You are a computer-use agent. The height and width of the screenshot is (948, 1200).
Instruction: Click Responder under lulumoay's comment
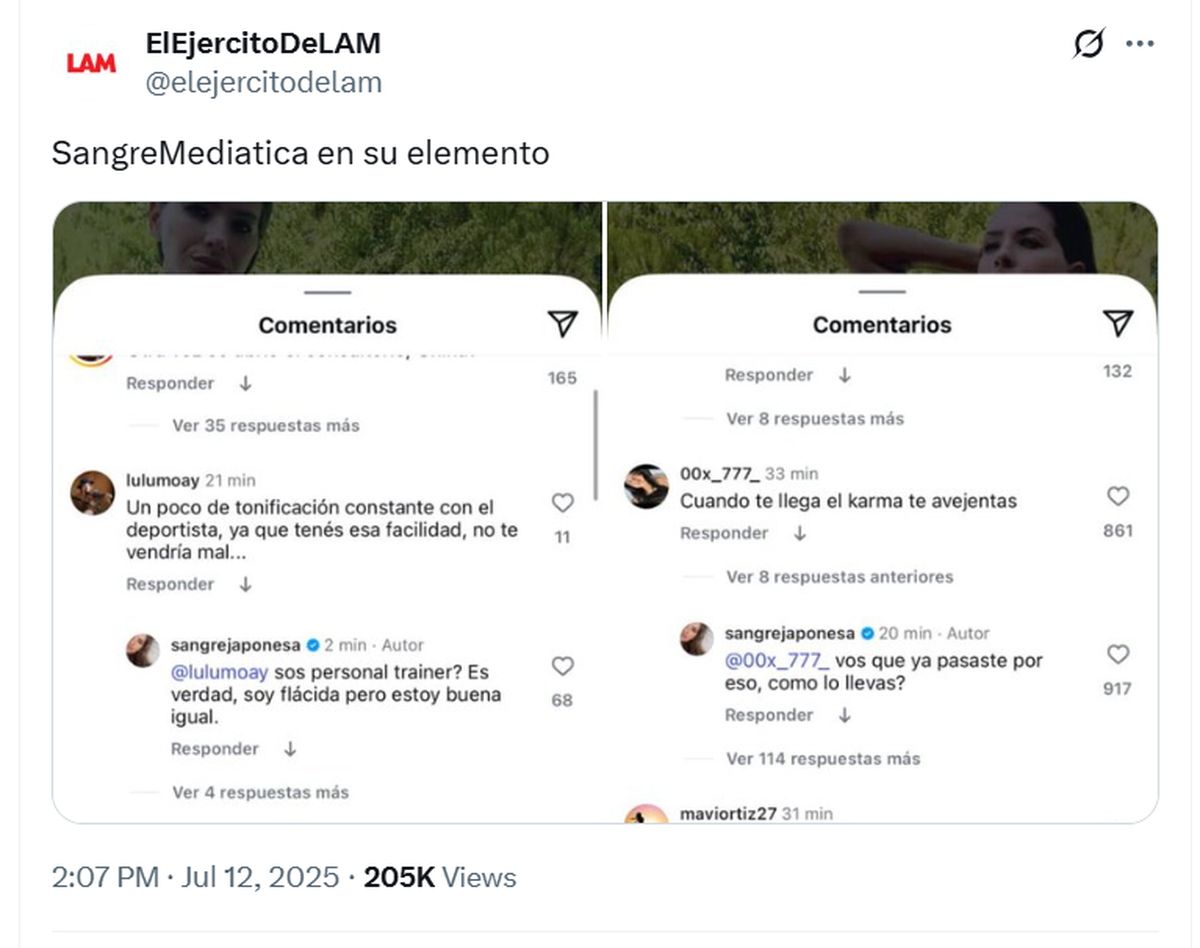coord(170,584)
